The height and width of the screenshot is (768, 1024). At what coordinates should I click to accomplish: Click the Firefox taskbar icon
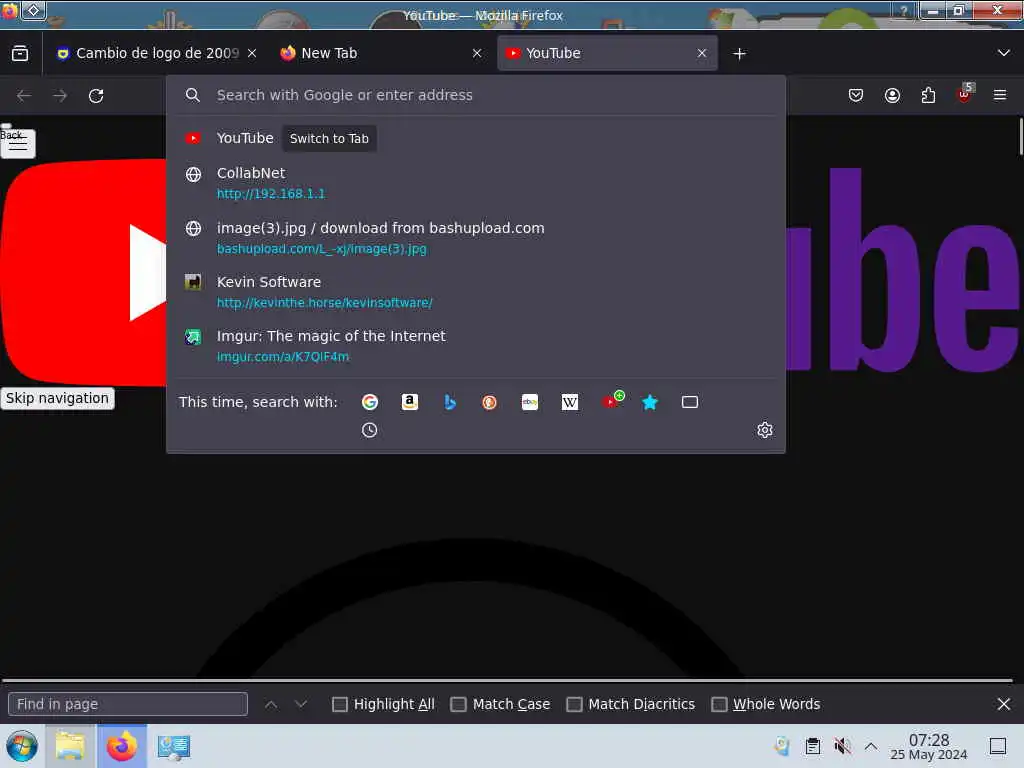click(x=122, y=746)
